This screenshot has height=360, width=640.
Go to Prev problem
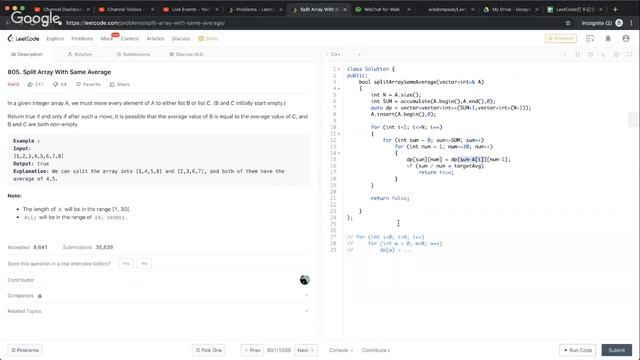click(252, 350)
